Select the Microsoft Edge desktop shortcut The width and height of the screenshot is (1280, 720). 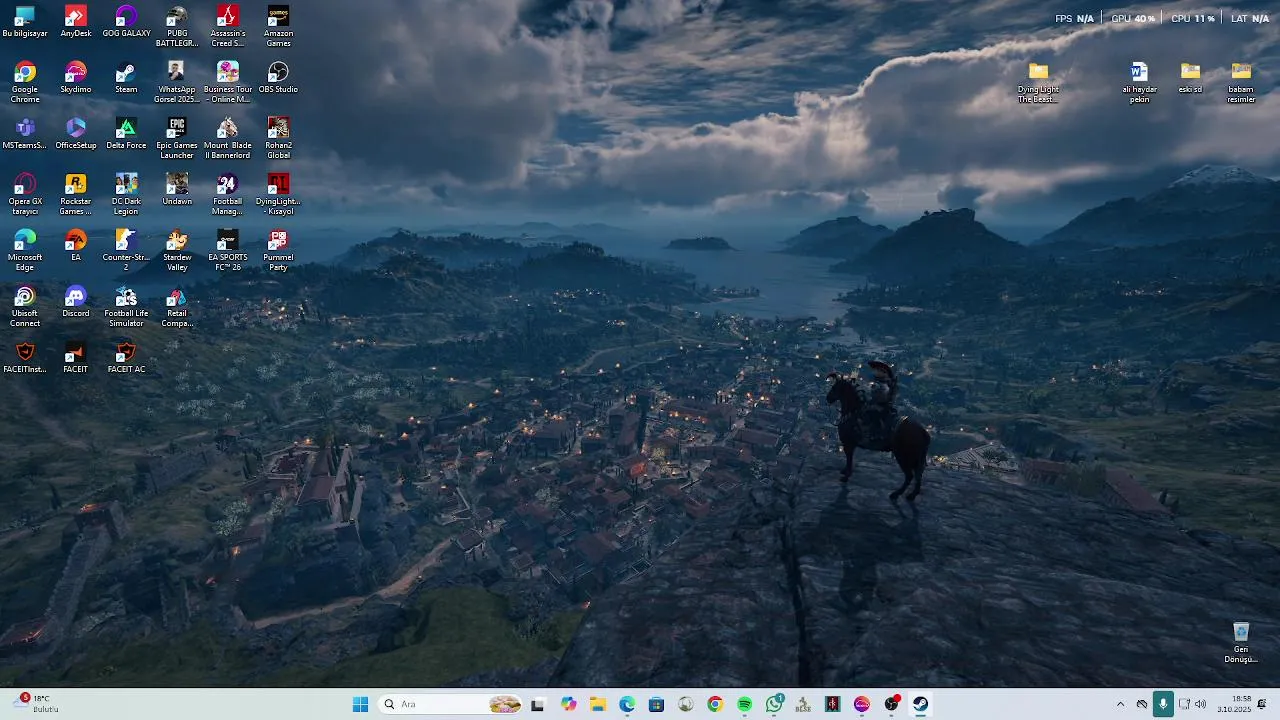click(x=25, y=250)
